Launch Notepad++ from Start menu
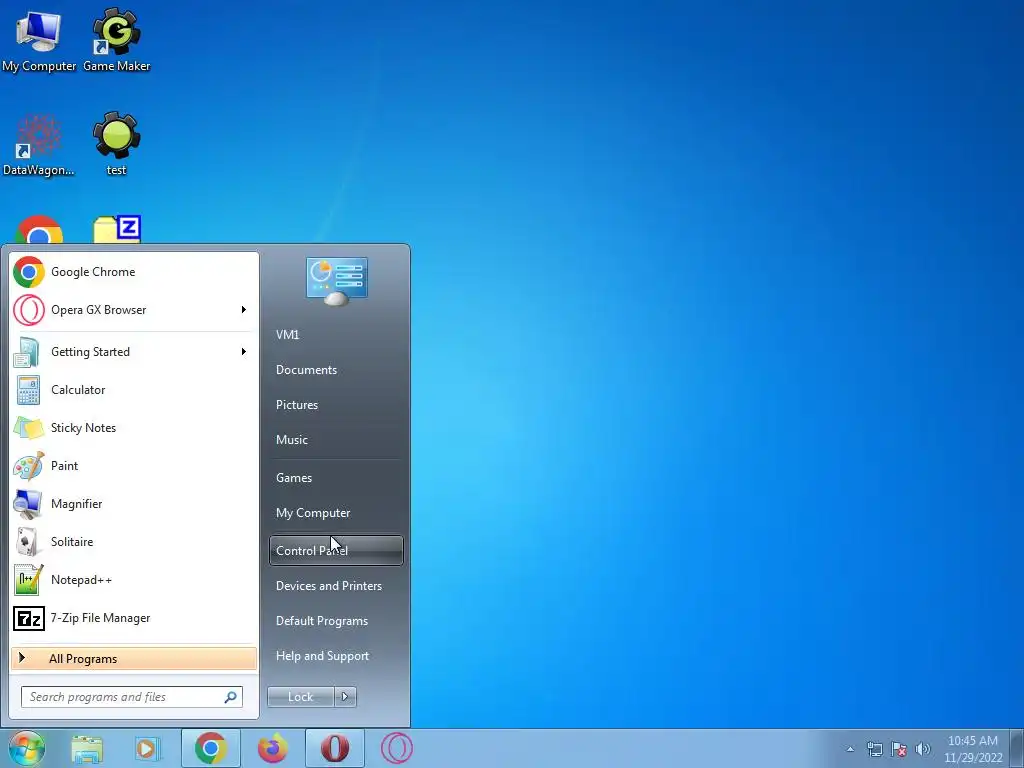1024x768 pixels. click(135, 580)
